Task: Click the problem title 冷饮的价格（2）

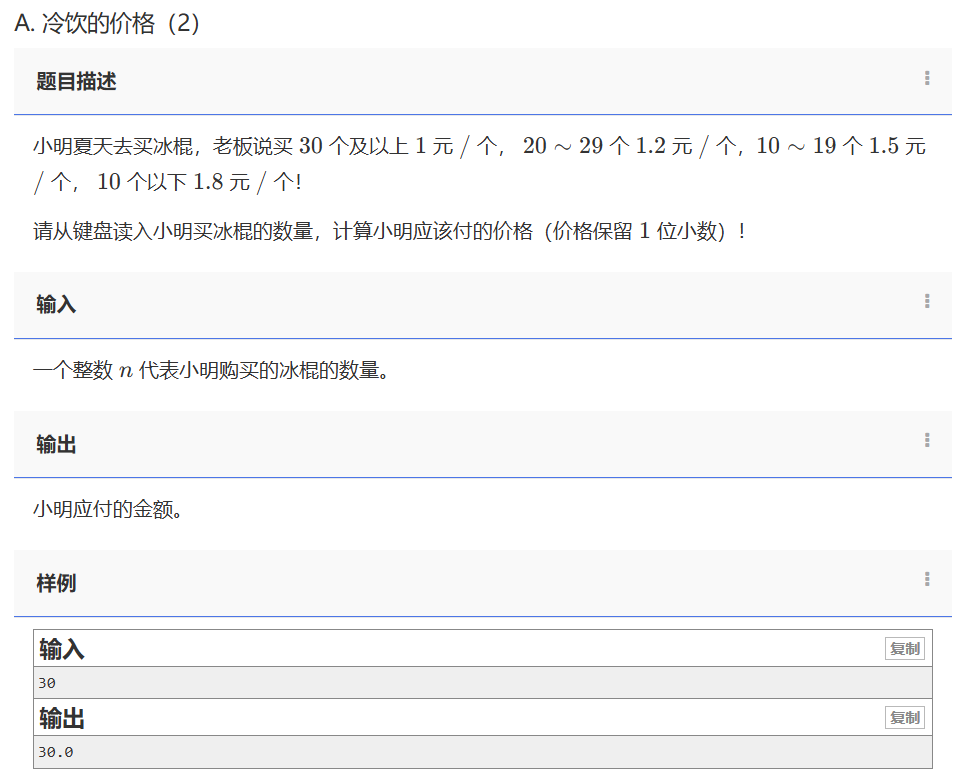Action: (x=108, y=23)
